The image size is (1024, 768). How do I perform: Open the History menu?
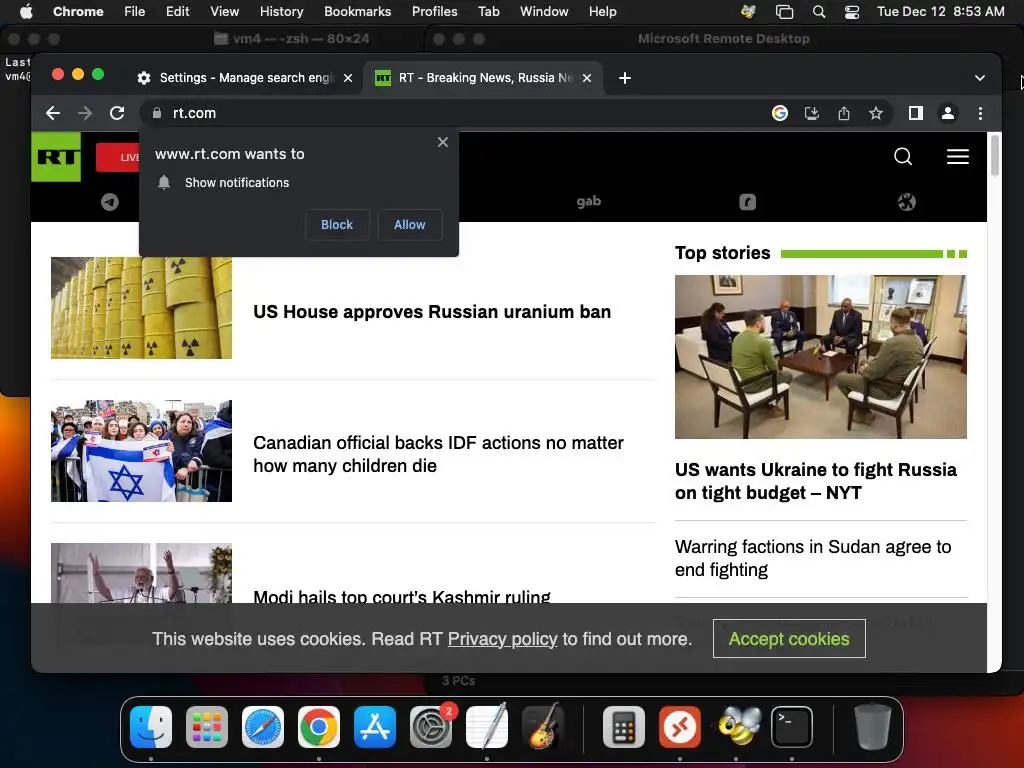coord(281,11)
